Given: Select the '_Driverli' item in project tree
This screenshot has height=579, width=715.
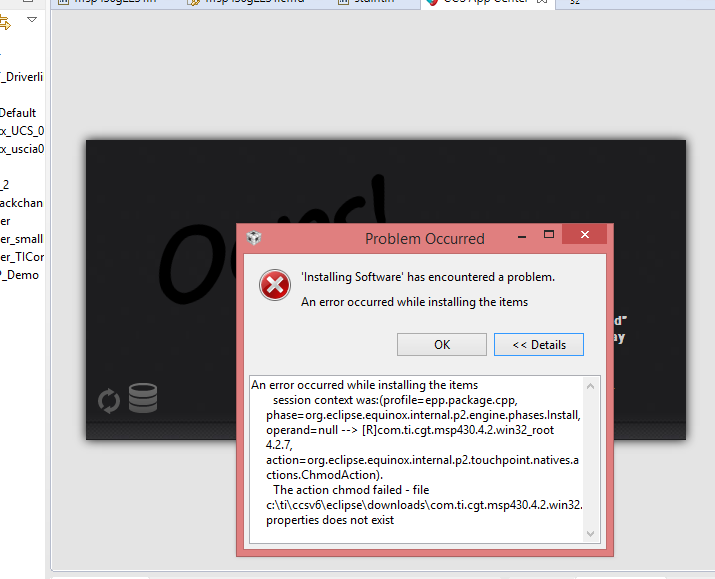Looking at the screenshot, I should coord(21,77).
